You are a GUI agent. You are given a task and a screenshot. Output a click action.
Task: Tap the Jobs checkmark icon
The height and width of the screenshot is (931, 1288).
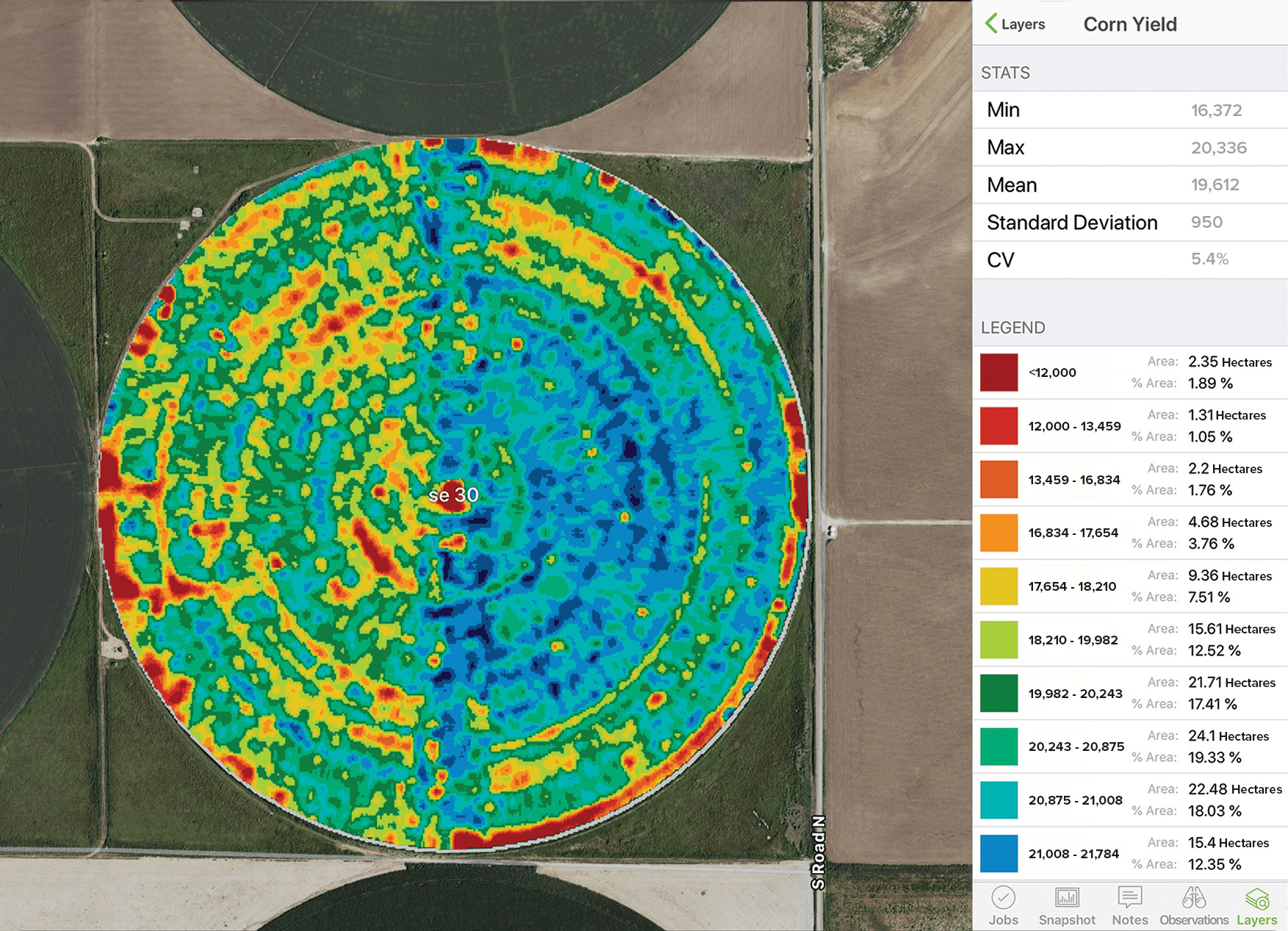point(1003,898)
